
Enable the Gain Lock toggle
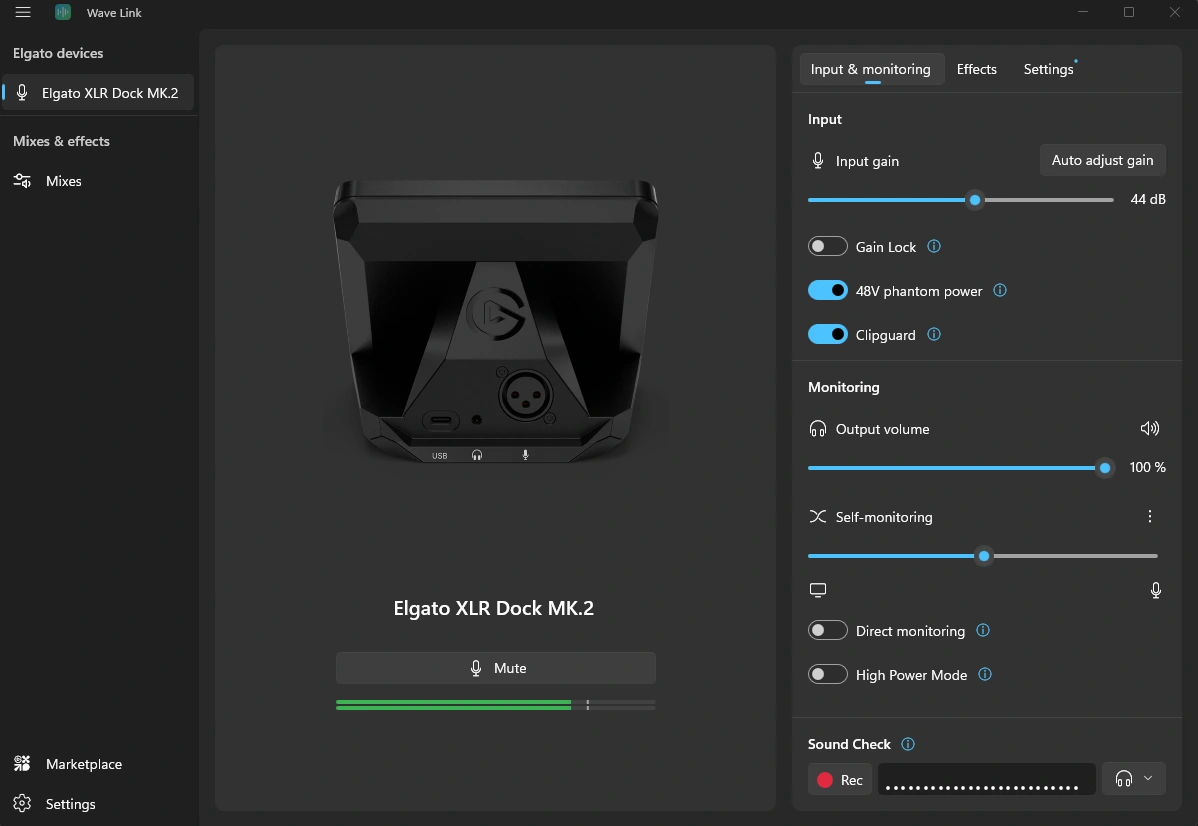point(828,247)
